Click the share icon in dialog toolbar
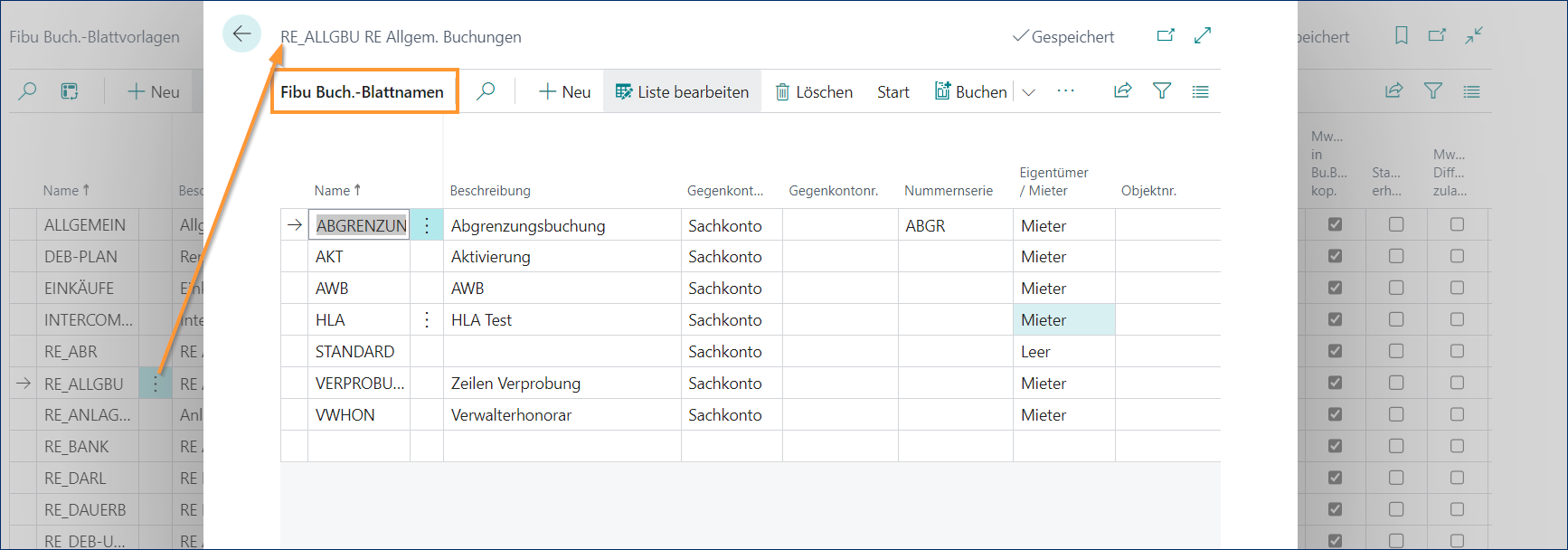Image resolution: width=1568 pixels, height=550 pixels. (1122, 90)
